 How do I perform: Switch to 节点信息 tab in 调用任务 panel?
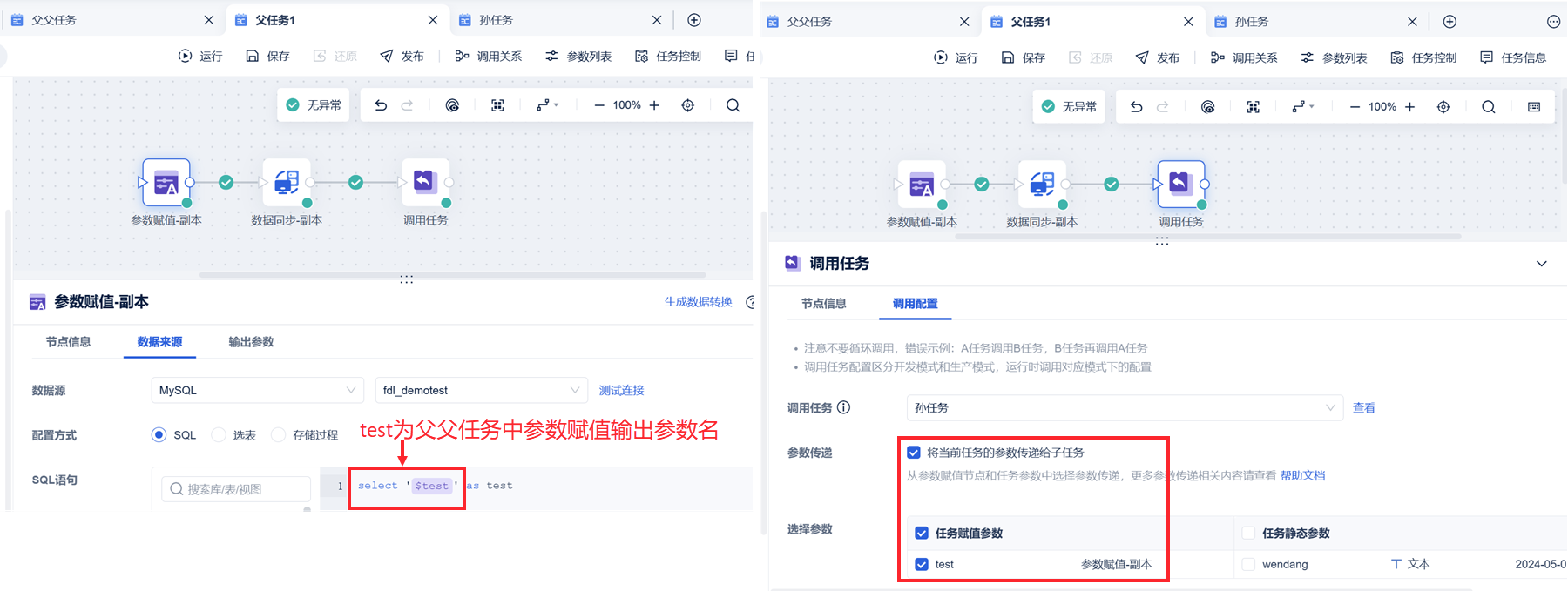click(x=823, y=304)
